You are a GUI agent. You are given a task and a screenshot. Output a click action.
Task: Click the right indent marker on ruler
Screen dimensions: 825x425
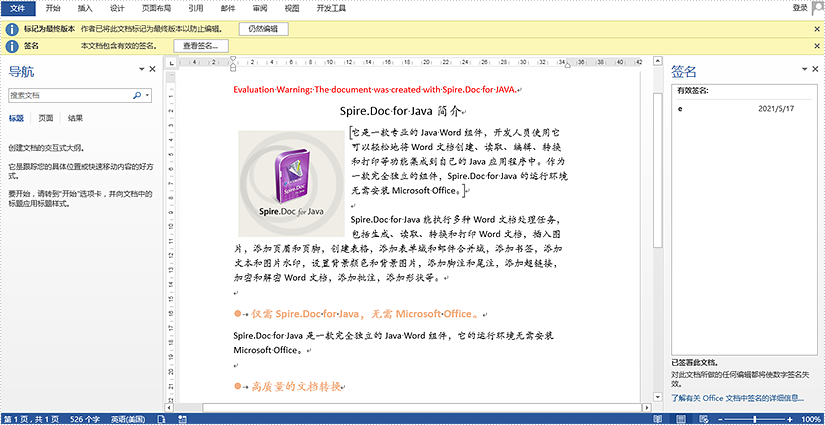[x=567, y=65]
